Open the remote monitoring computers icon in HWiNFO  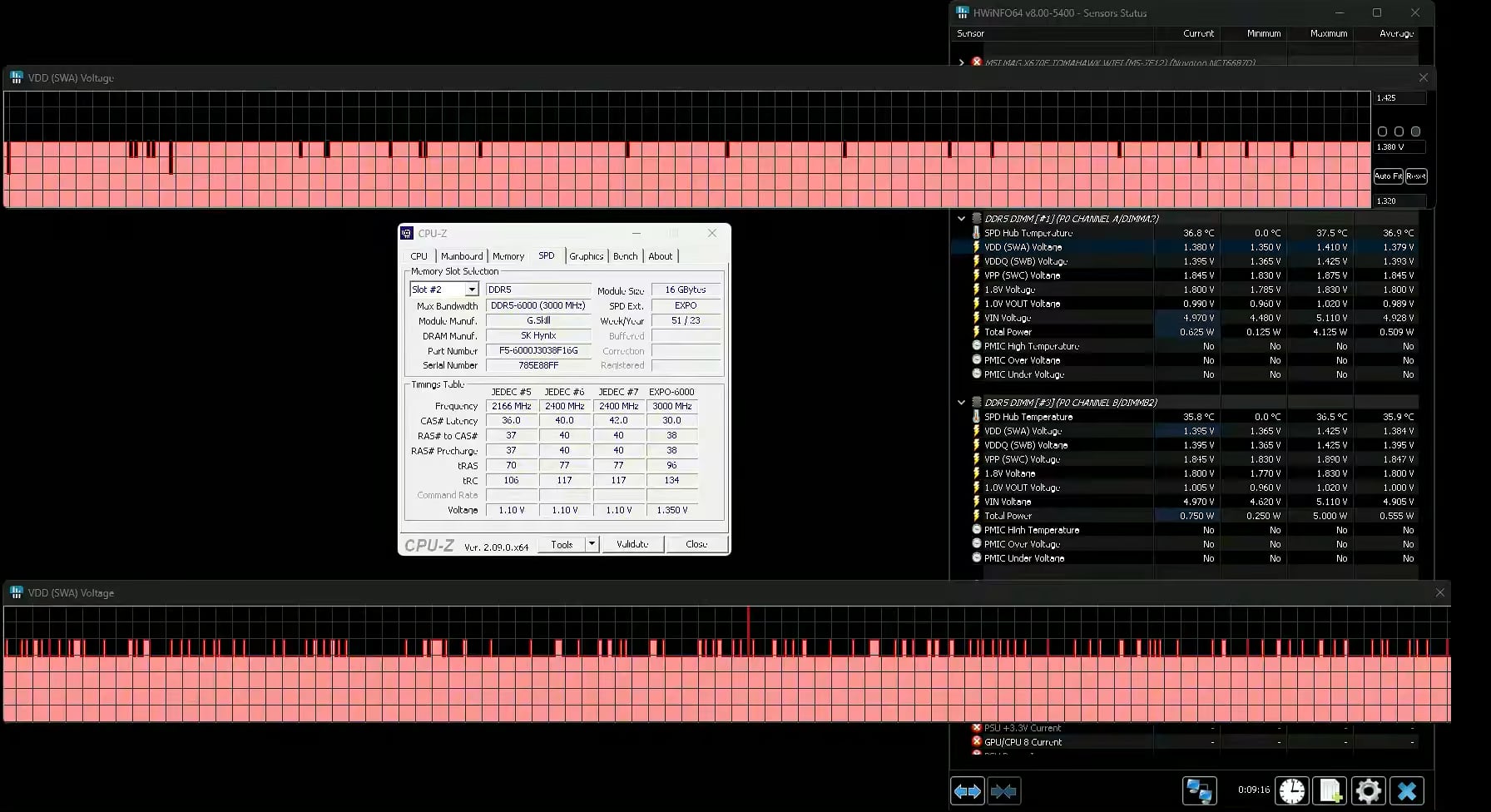(1199, 790)
